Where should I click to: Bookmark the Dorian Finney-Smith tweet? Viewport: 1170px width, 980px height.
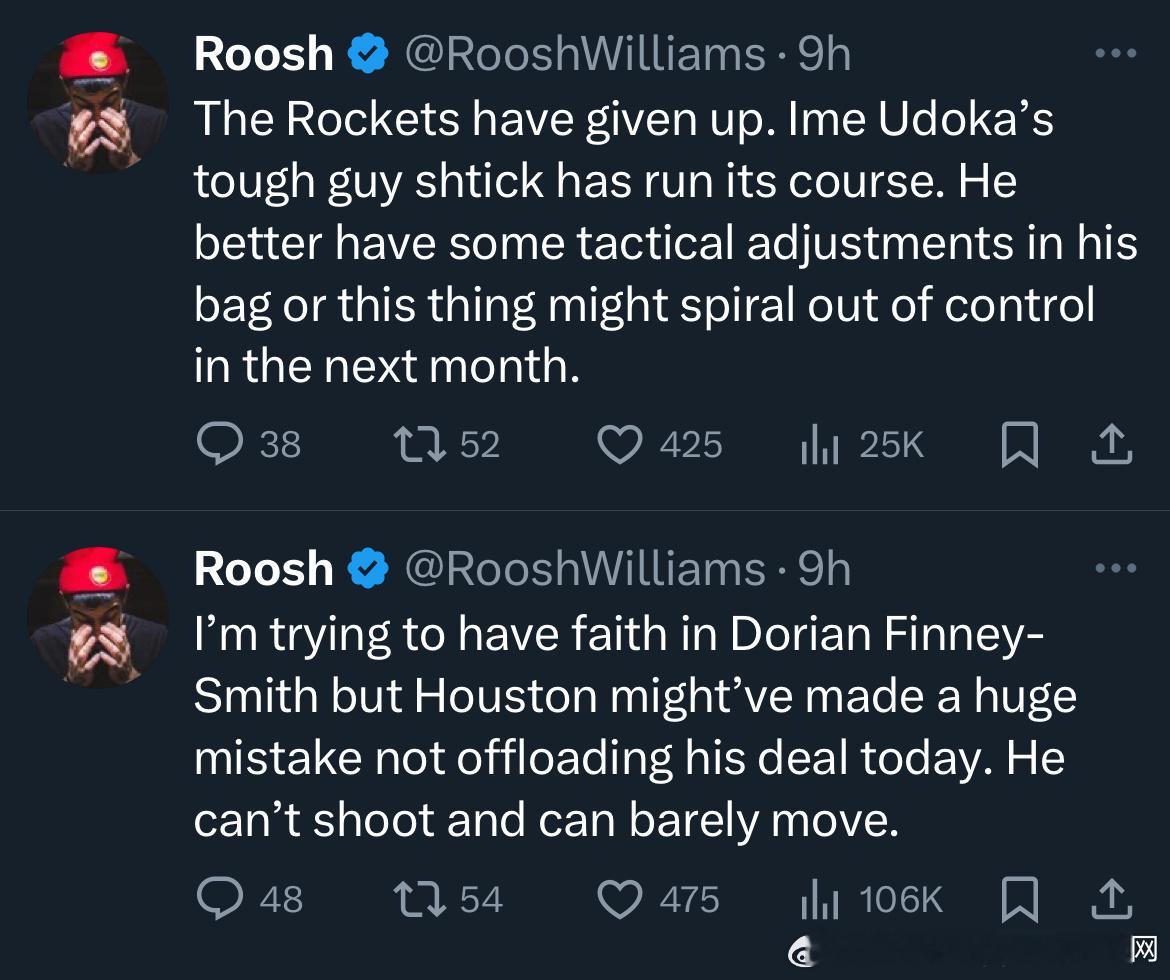click(x=1019, y=899)
